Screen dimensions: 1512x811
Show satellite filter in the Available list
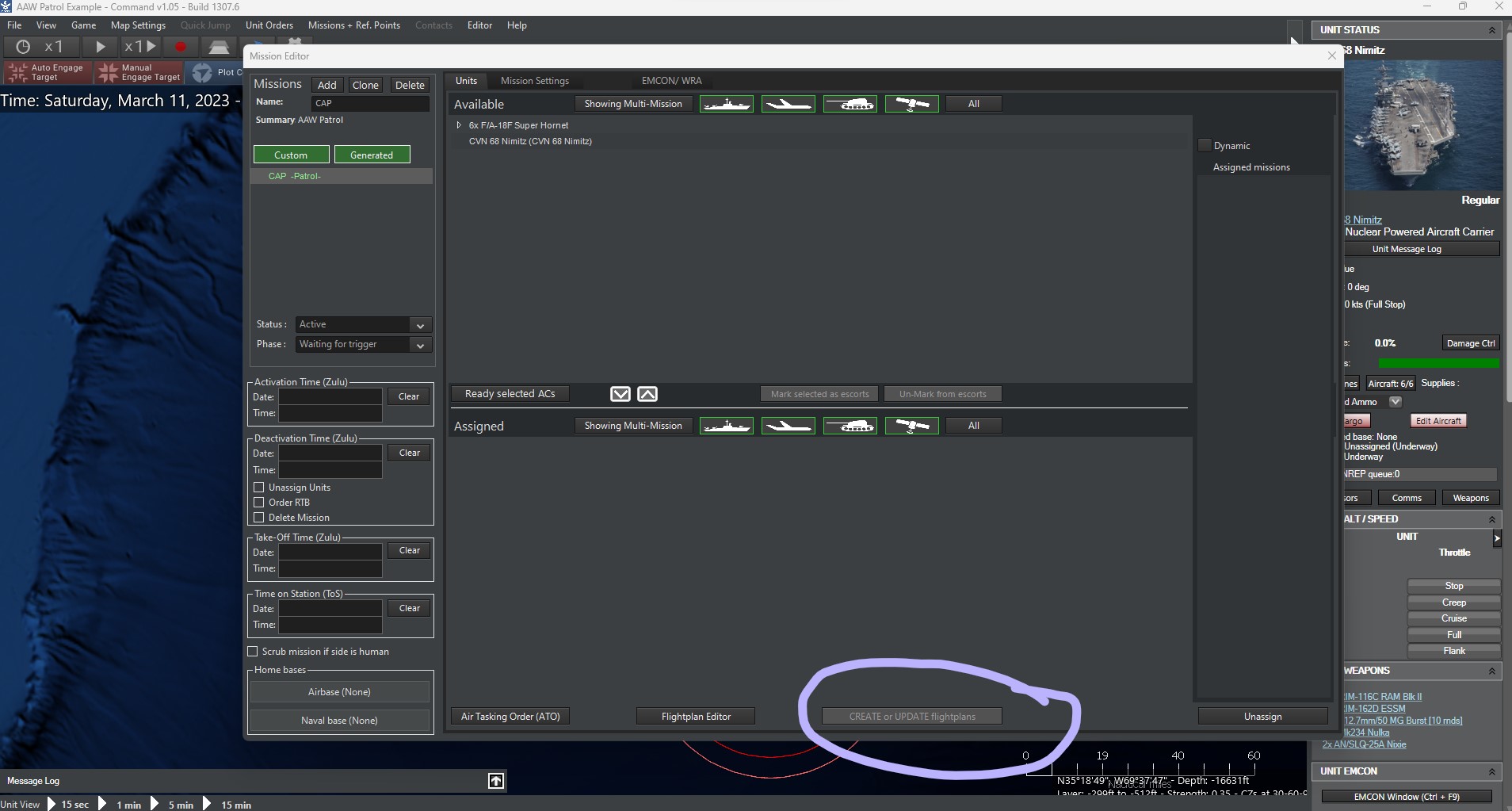[x=912, y=104]
